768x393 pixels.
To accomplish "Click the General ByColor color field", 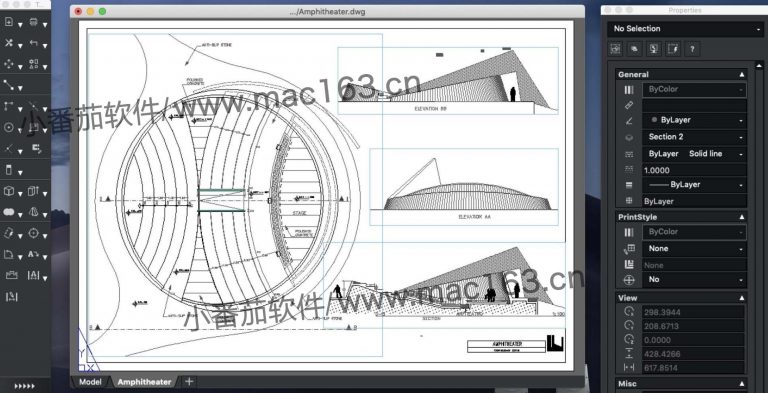I will click(x=695, y=90).
